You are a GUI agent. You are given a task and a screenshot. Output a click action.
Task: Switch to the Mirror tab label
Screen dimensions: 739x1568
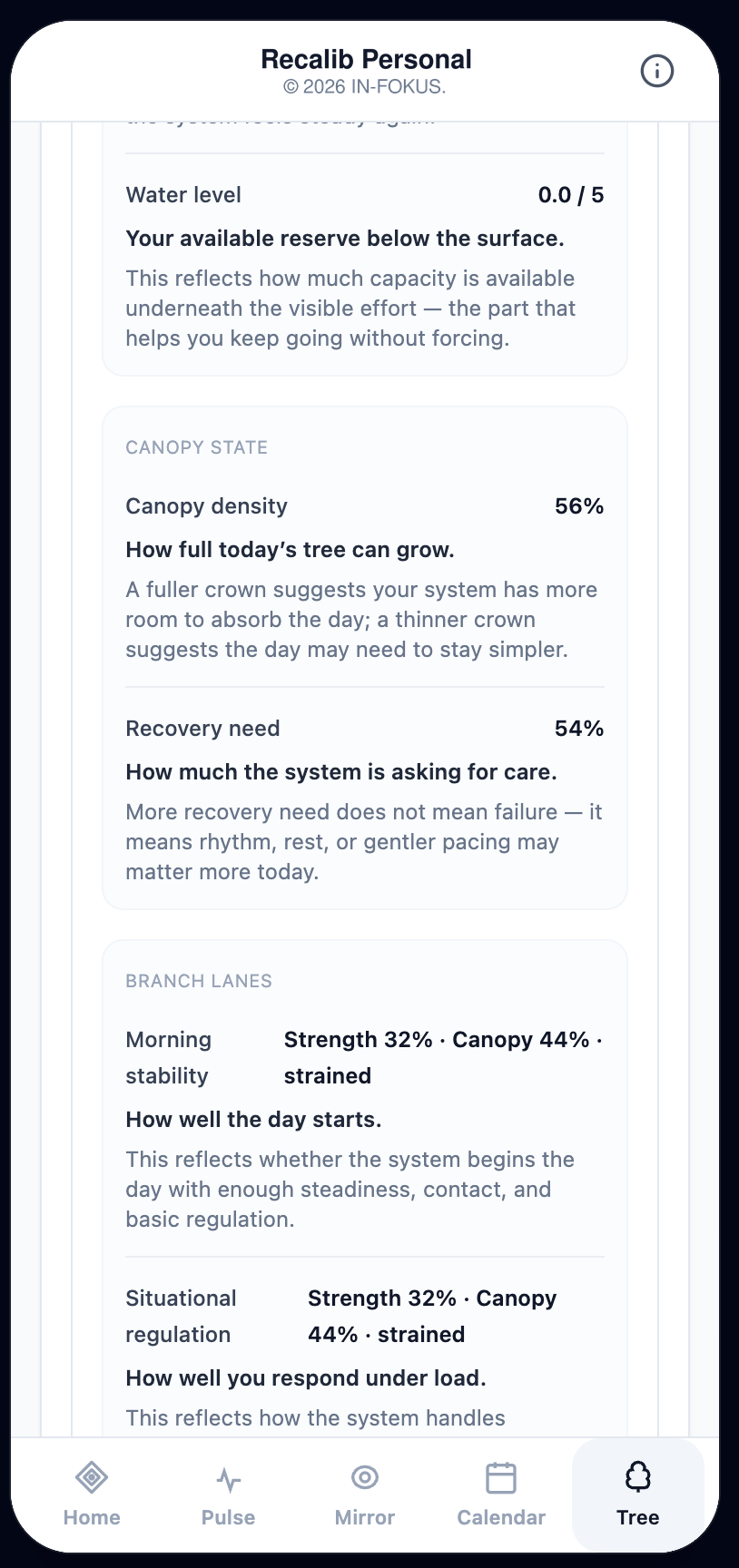pyautogui.click(x=365, y=1517)
